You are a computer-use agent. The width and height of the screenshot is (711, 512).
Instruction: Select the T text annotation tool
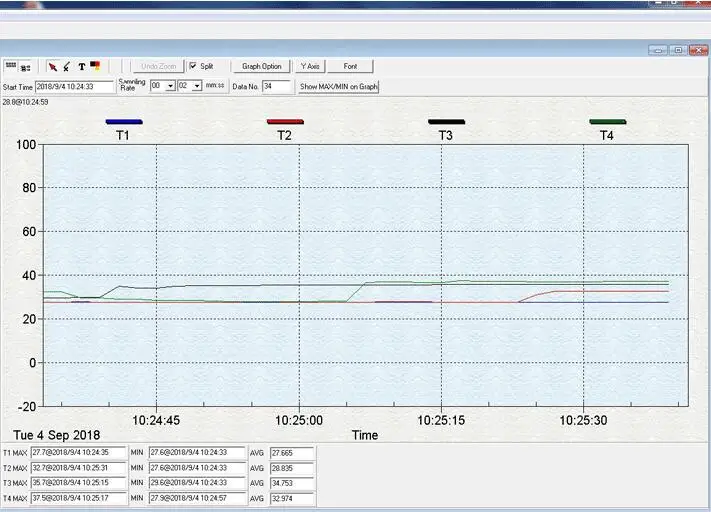point(82,67)
